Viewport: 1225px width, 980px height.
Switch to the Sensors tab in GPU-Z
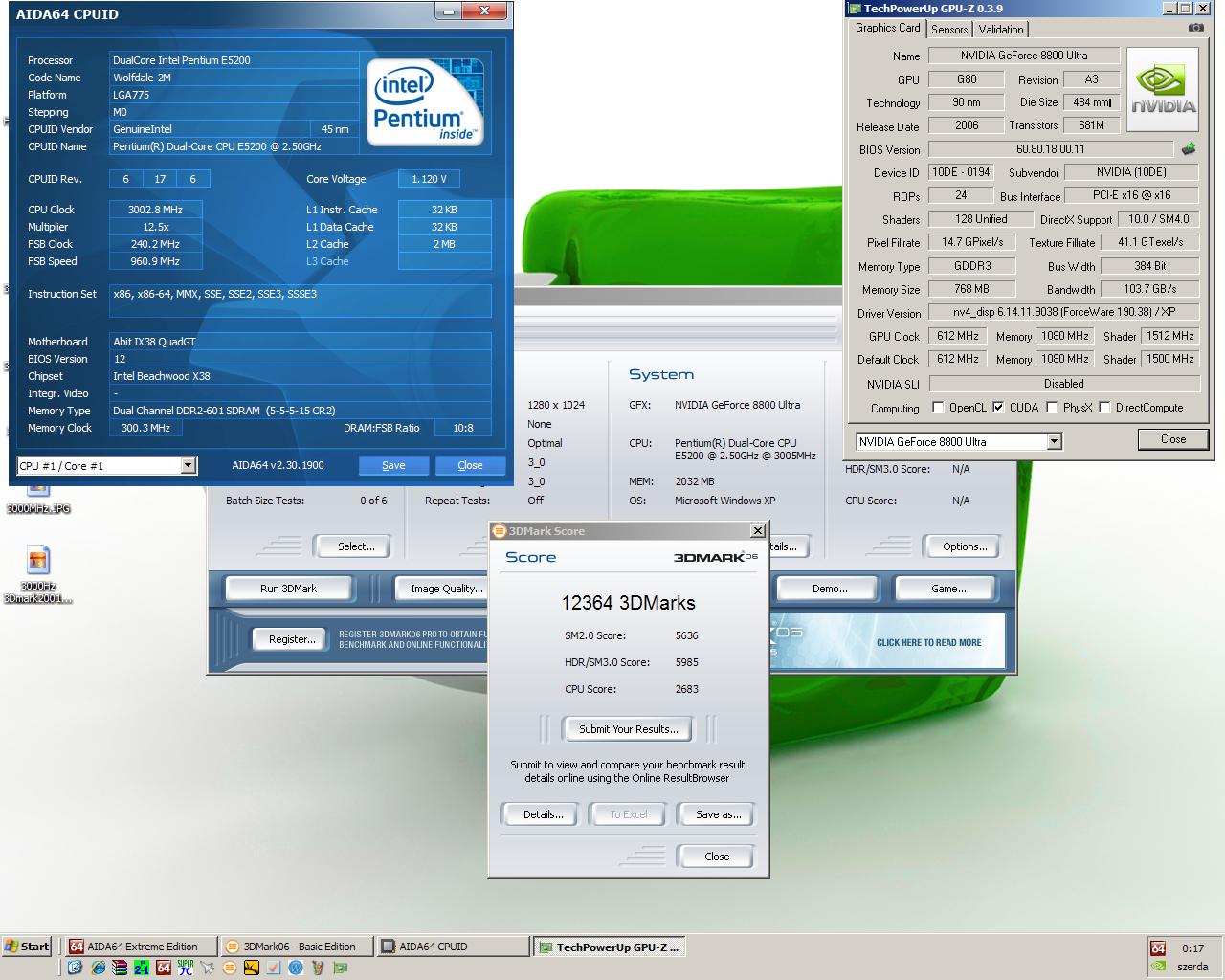pyautogui.click(x=949, y=30)
